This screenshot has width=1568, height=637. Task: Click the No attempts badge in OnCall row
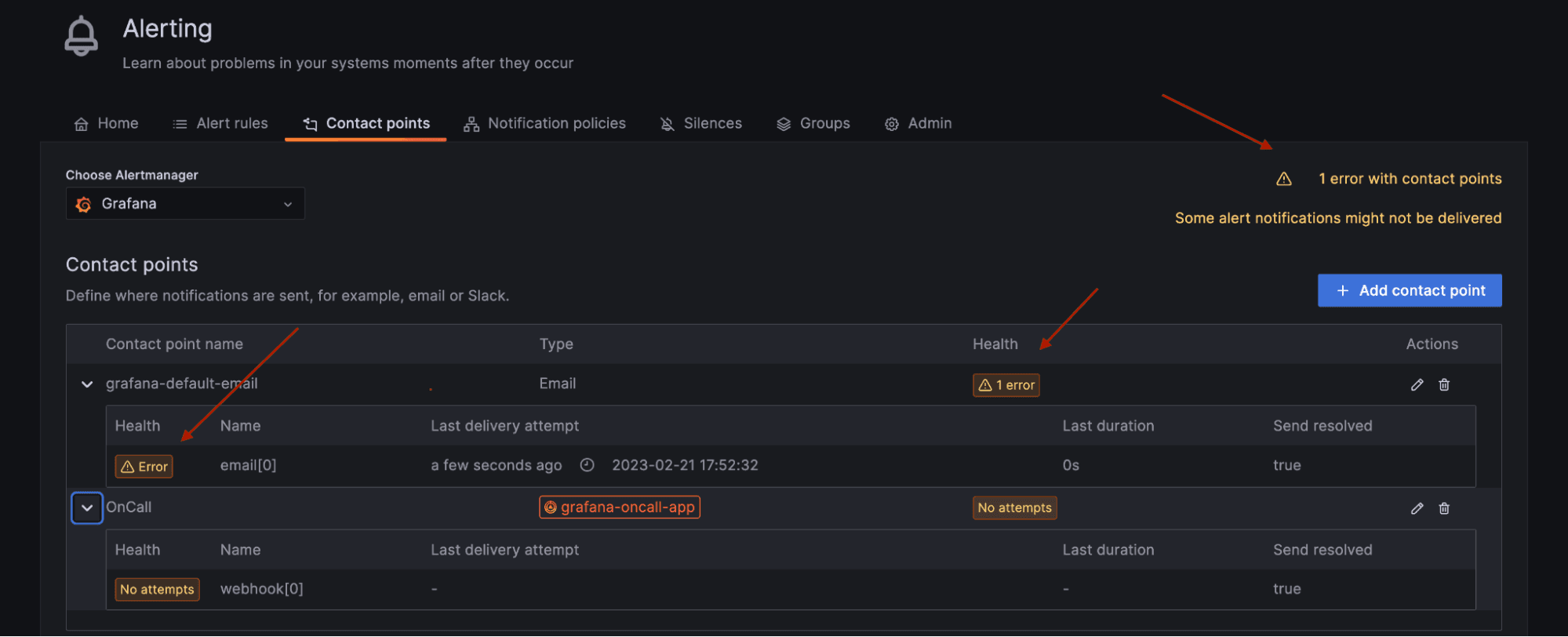tap(1015, 508)
